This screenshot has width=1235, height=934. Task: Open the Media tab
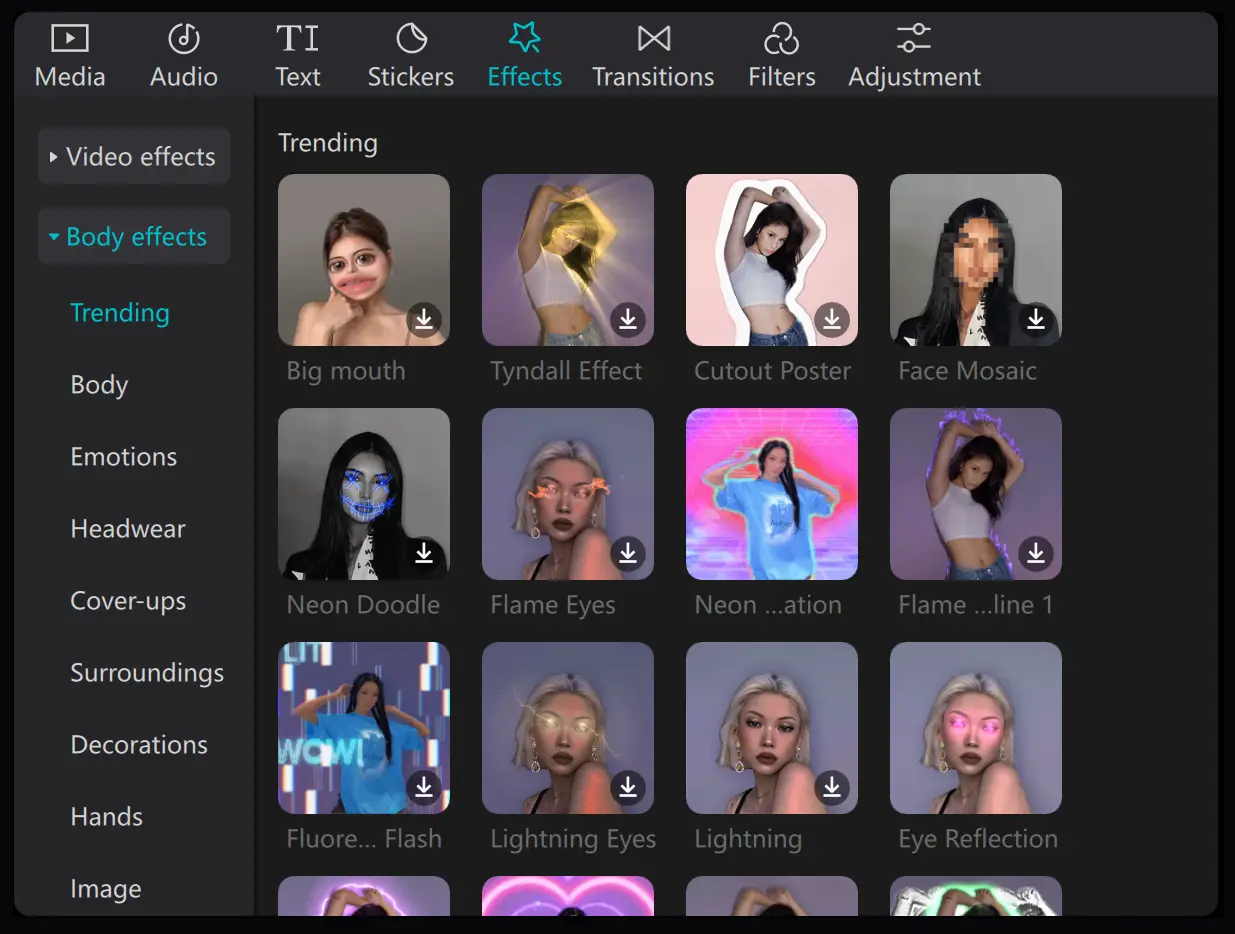point(70,56)
